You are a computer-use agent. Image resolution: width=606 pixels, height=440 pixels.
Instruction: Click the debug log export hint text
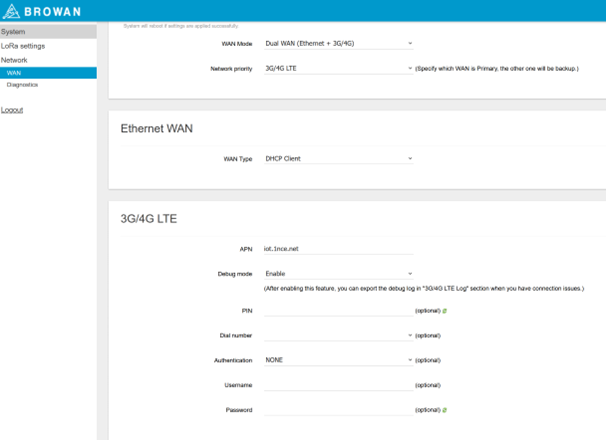(x=424, y=288)
